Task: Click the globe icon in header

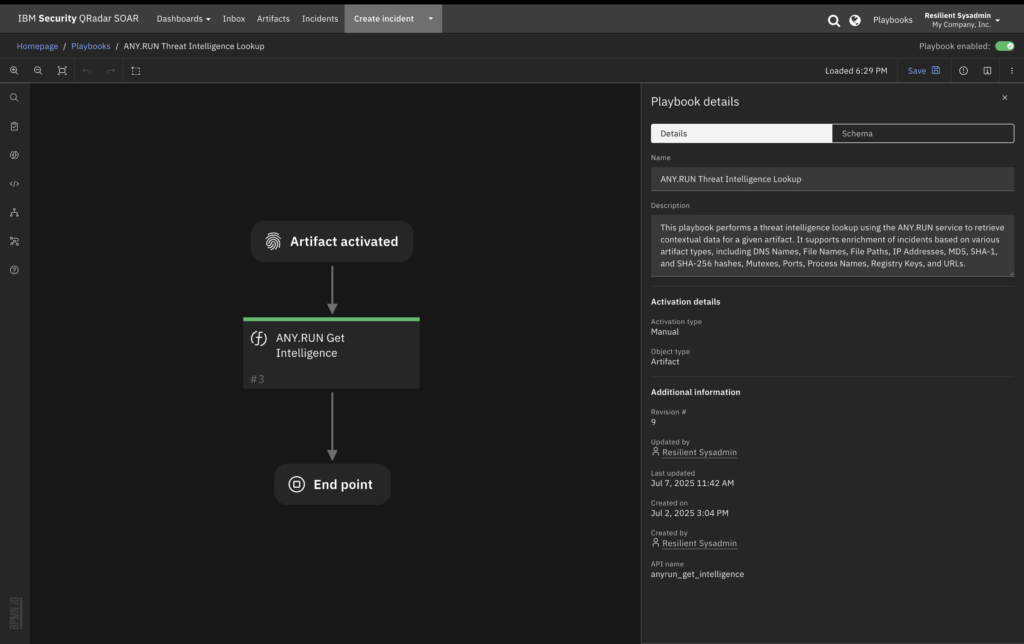Action: [x=855, y=20]
